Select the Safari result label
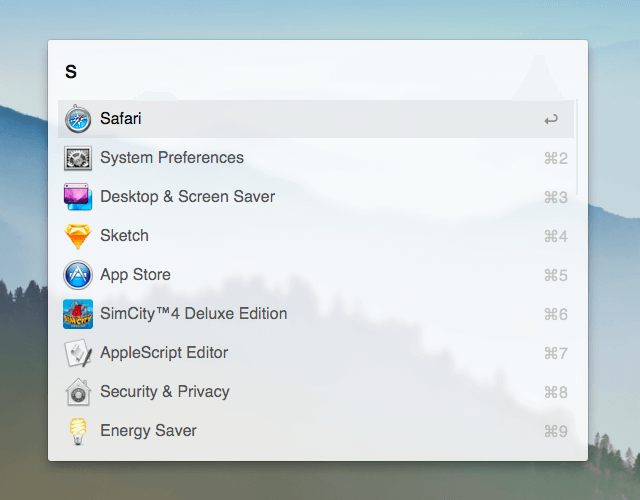 [x=121, y=119]
